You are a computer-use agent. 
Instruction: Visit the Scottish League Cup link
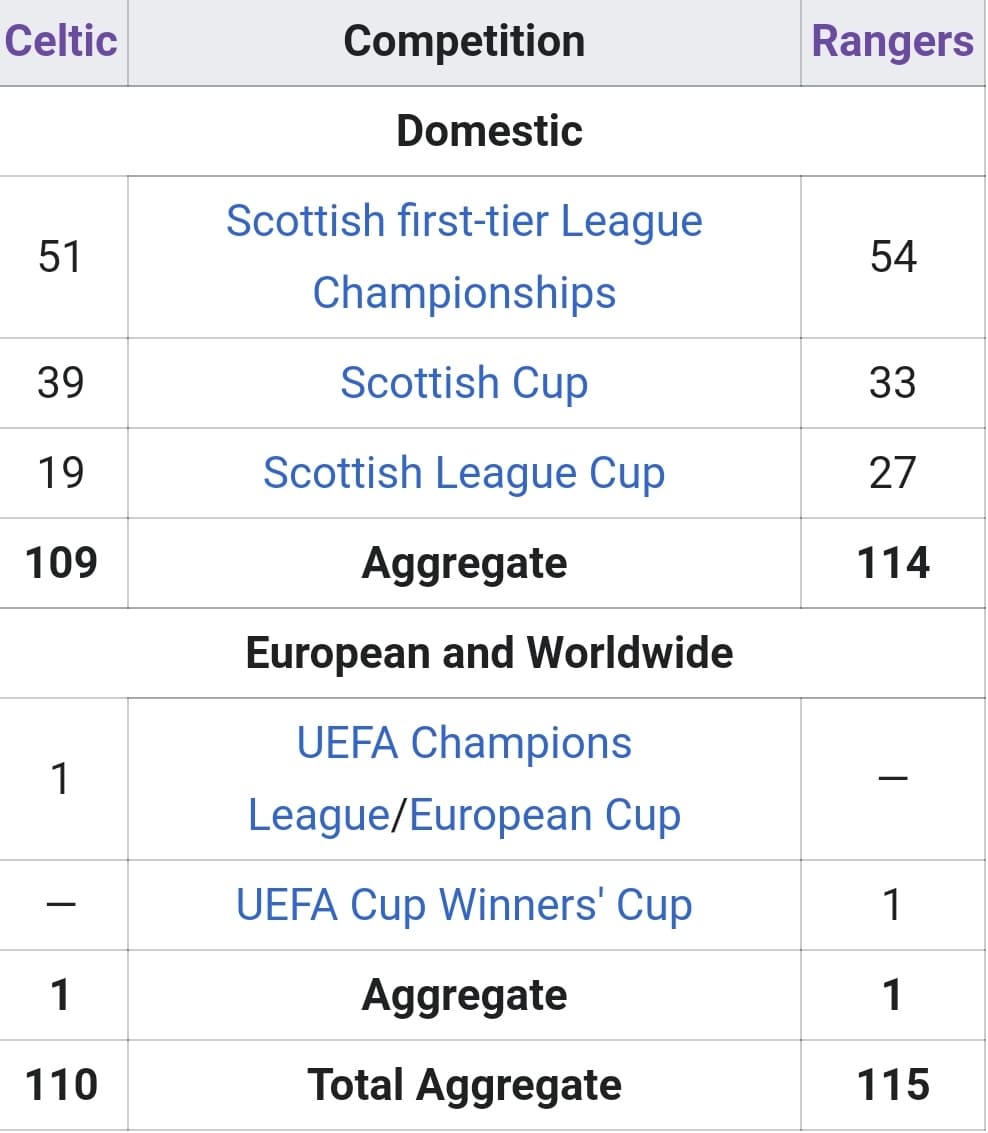point(464,473)
